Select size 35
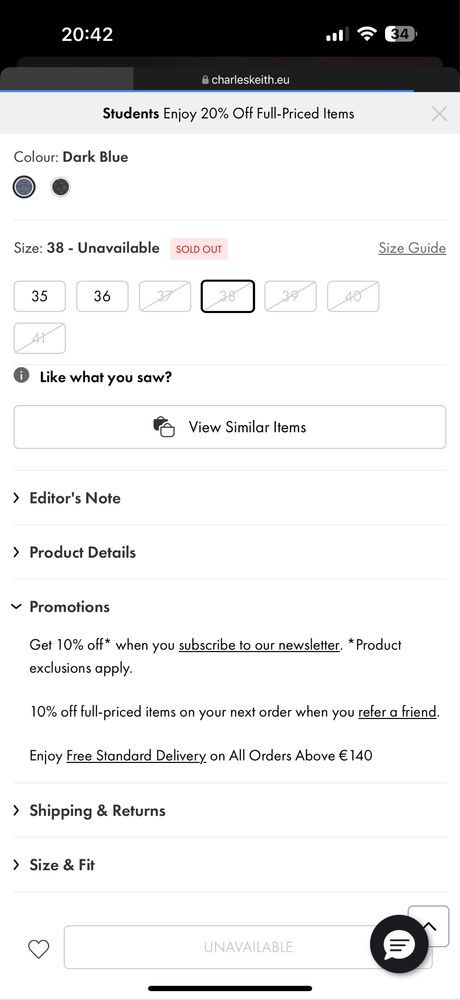Viewport: 460px width, 1000px height. click(x=40, y=296)
